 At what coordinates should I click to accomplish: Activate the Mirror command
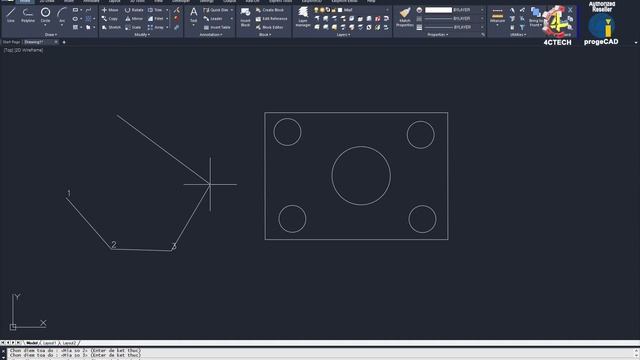[x=134, y=19]
